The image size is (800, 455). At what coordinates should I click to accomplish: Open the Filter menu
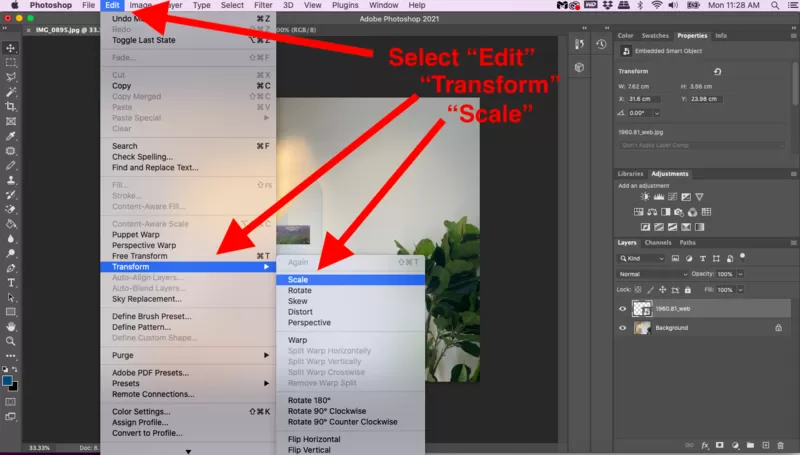click(x=263, y=5)
